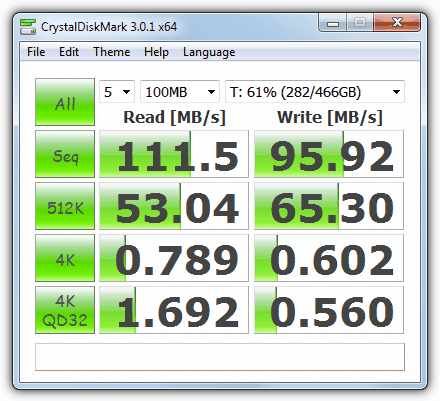Image resolution: width=440 pixels, height=401 pixels.
Task: Open the Help menu
Action: tap(156, 52)
